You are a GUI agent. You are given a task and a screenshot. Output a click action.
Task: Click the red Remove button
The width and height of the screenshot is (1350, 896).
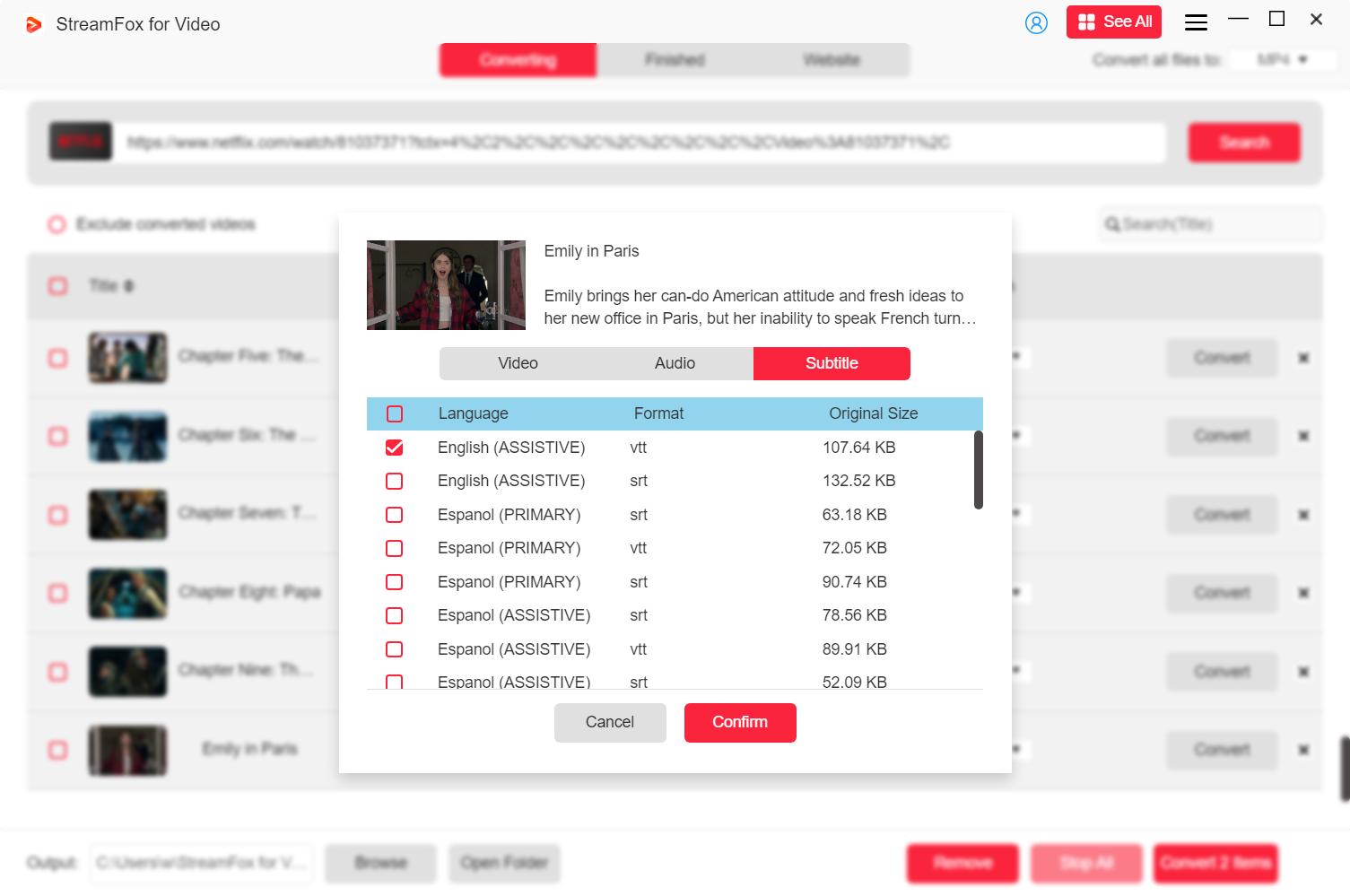point(962,863)
